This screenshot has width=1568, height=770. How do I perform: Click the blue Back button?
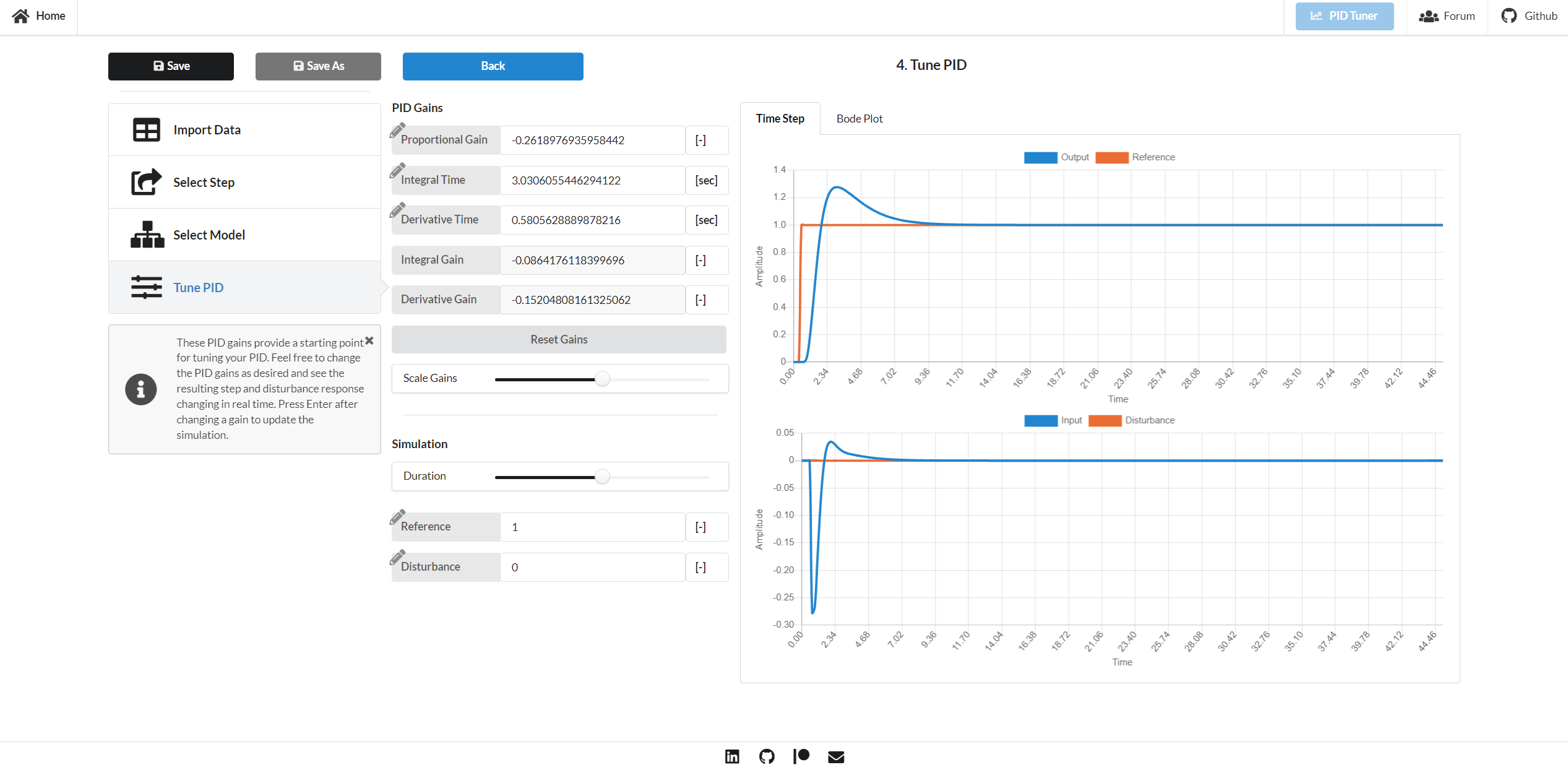[493, 66]
